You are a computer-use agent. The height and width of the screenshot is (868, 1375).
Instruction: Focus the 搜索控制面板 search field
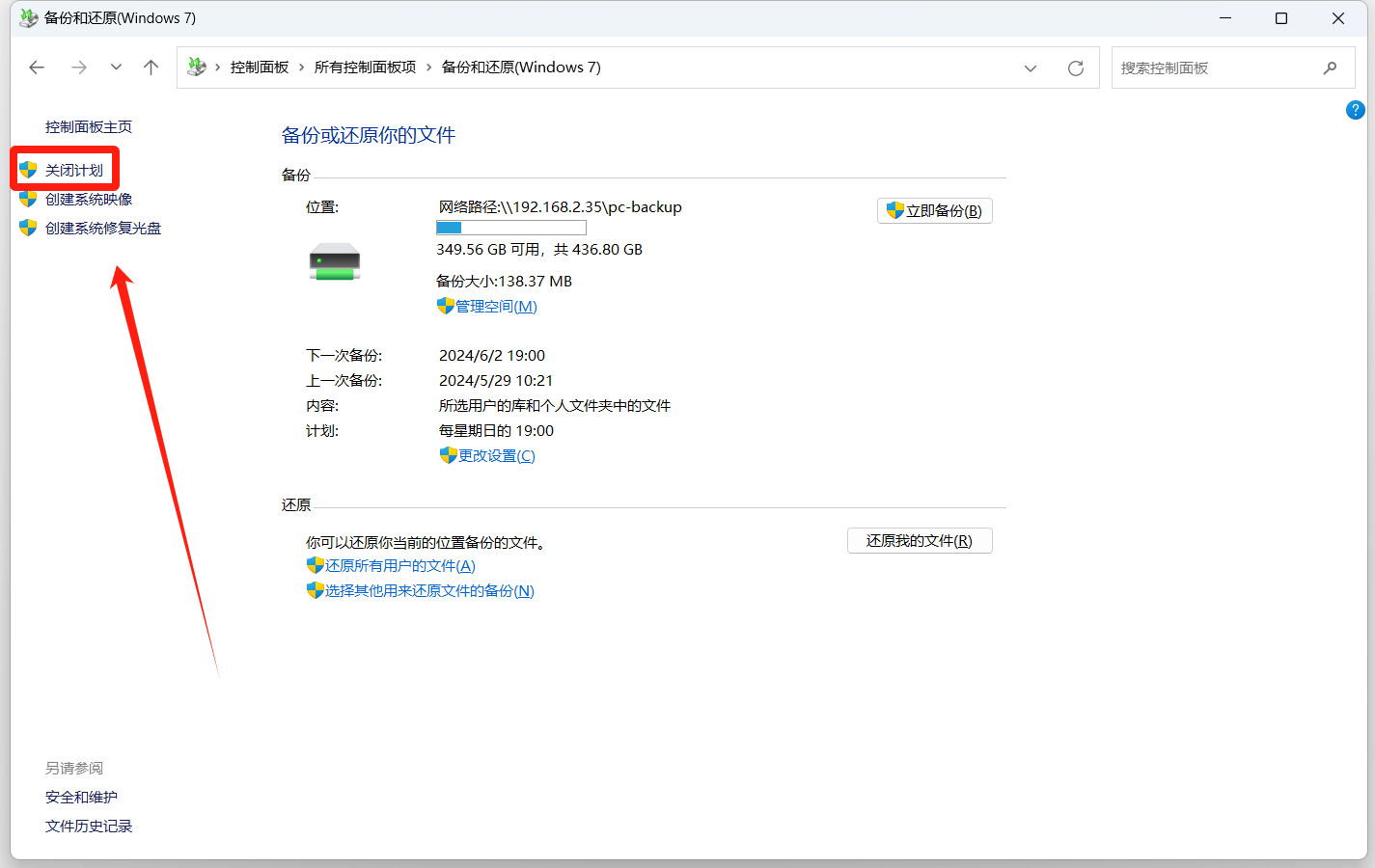pos(1216,68)
